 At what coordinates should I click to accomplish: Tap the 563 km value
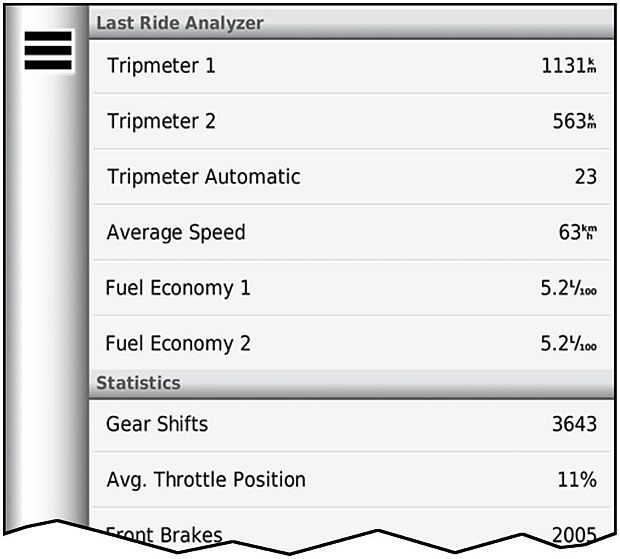573,122
